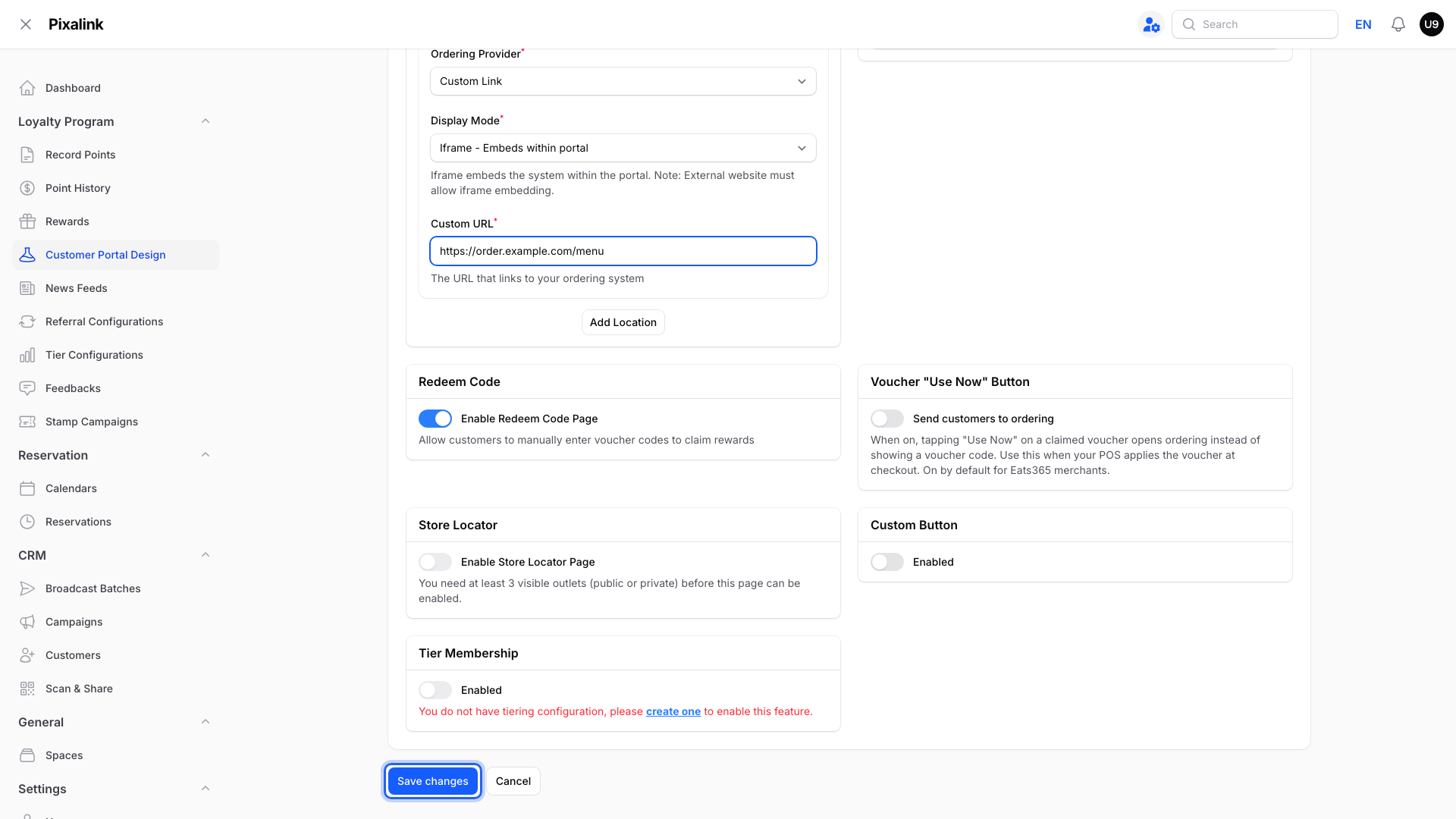Collapse the Reservation section

(206, 455)
